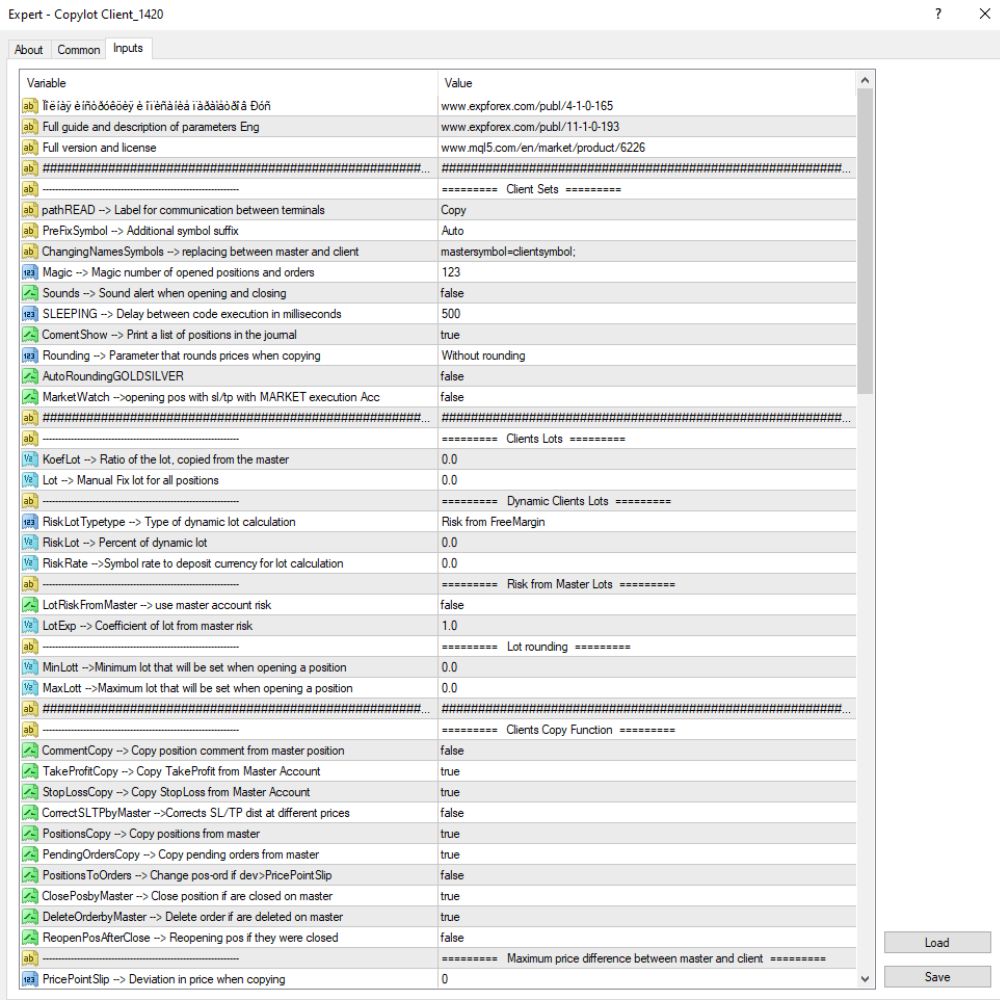Click the integer icon beside Magic variable
Screen dimensions: 1000x1000
29,272
